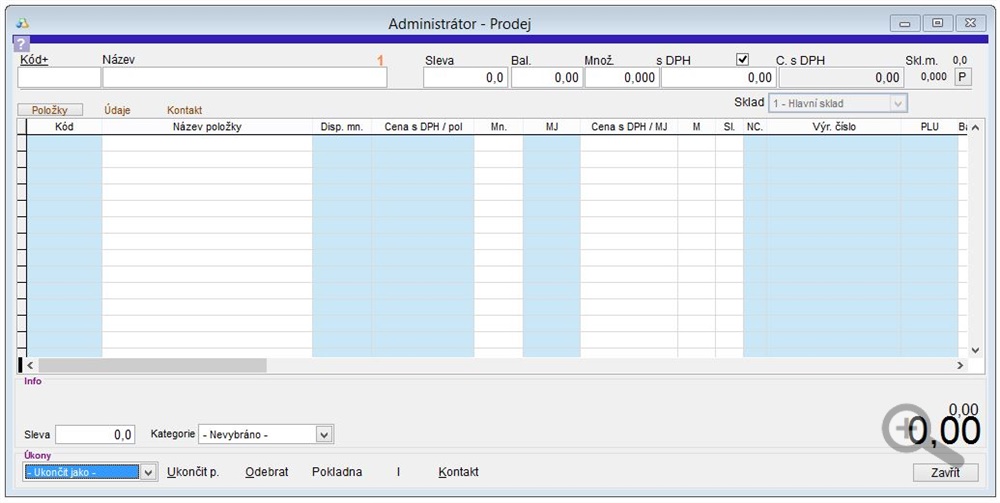Click the Výr. číslo column header
This screenshot has width=1000, height=503.
[834, 127]
